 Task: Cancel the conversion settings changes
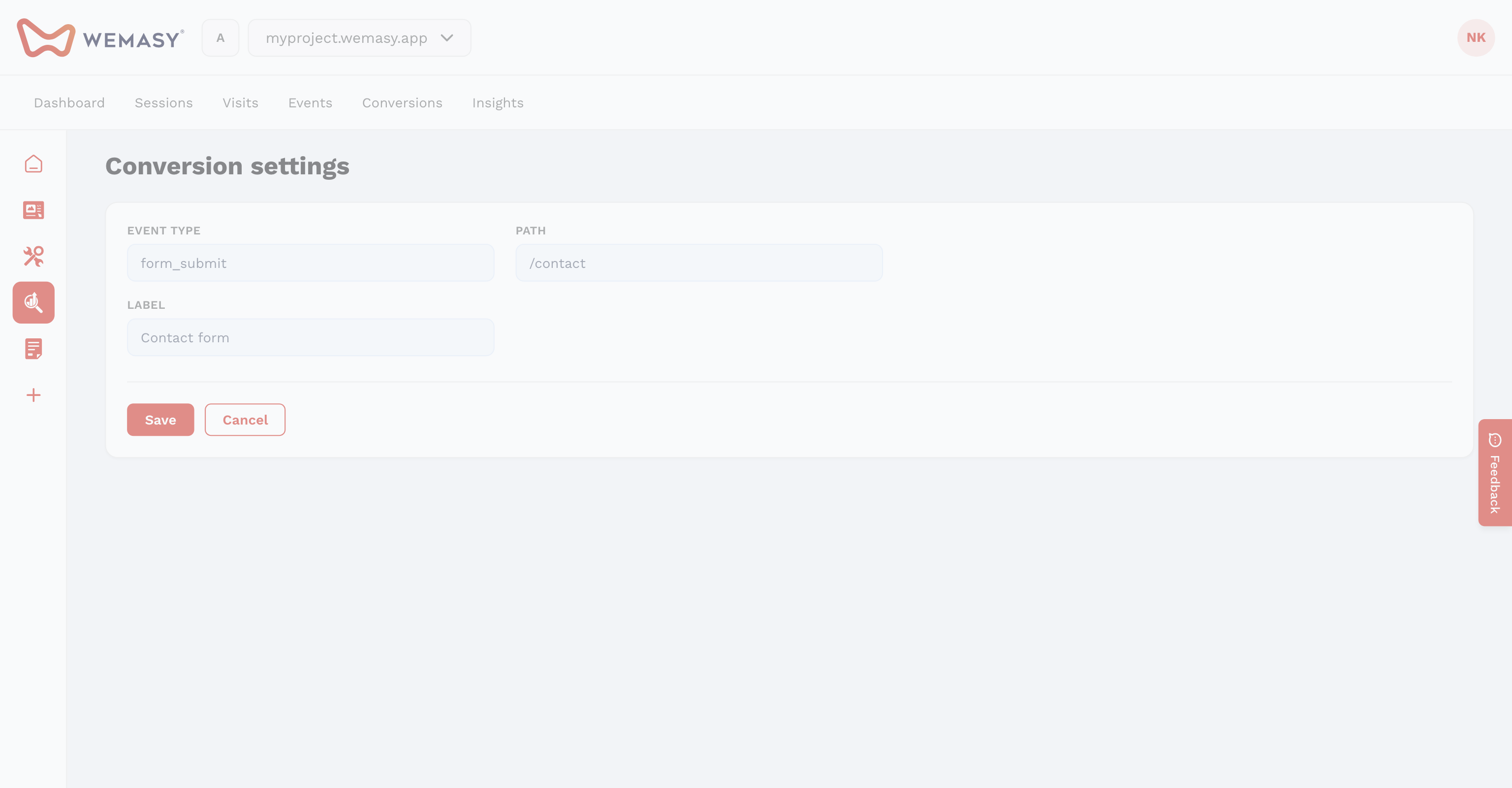pyautogui.click(x=245, y=420)
